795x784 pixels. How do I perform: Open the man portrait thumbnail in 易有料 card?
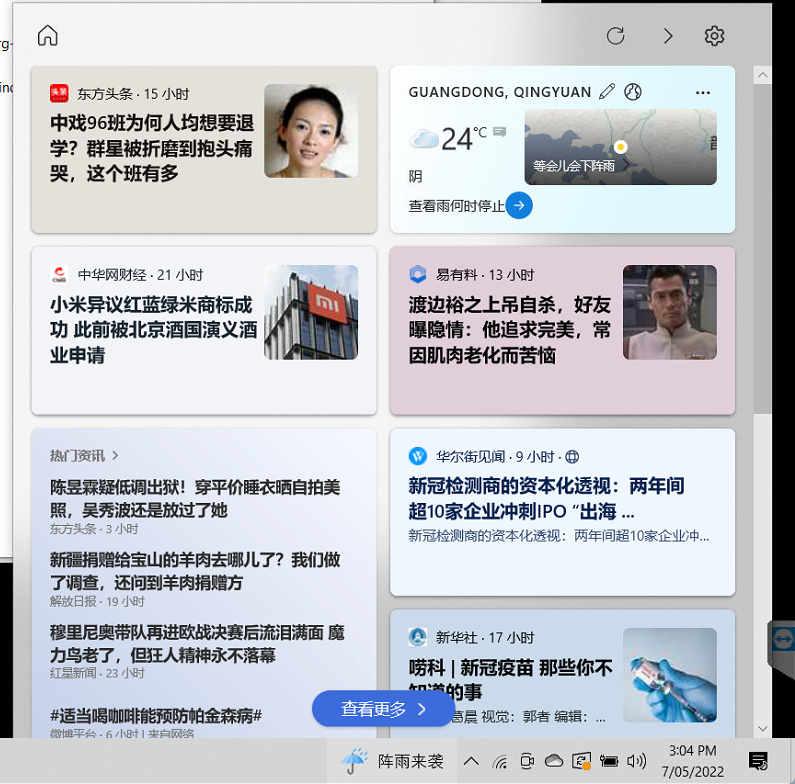pyautogui.click(x=670, y=312)
